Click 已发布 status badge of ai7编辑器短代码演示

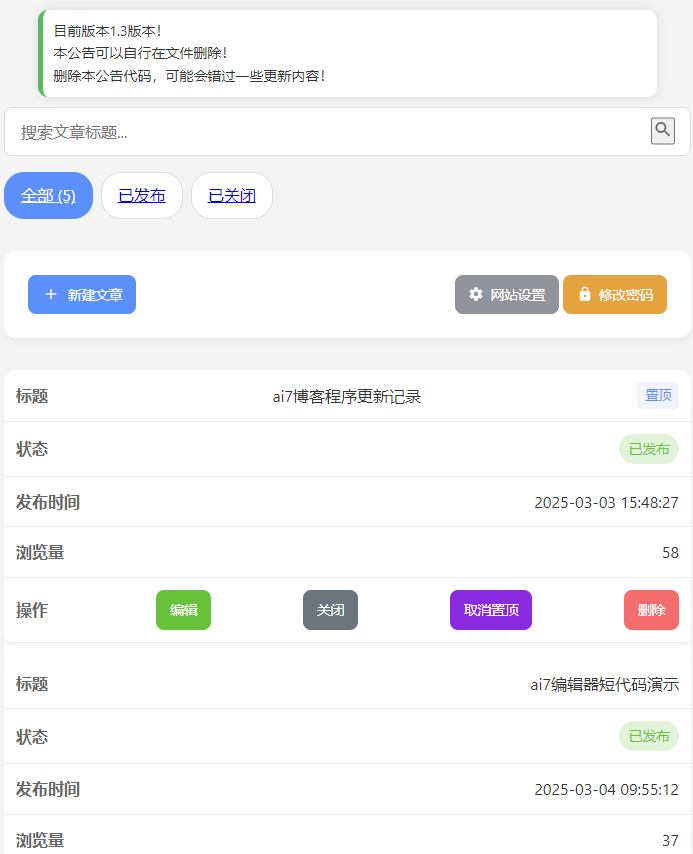[x=649, y=737]
